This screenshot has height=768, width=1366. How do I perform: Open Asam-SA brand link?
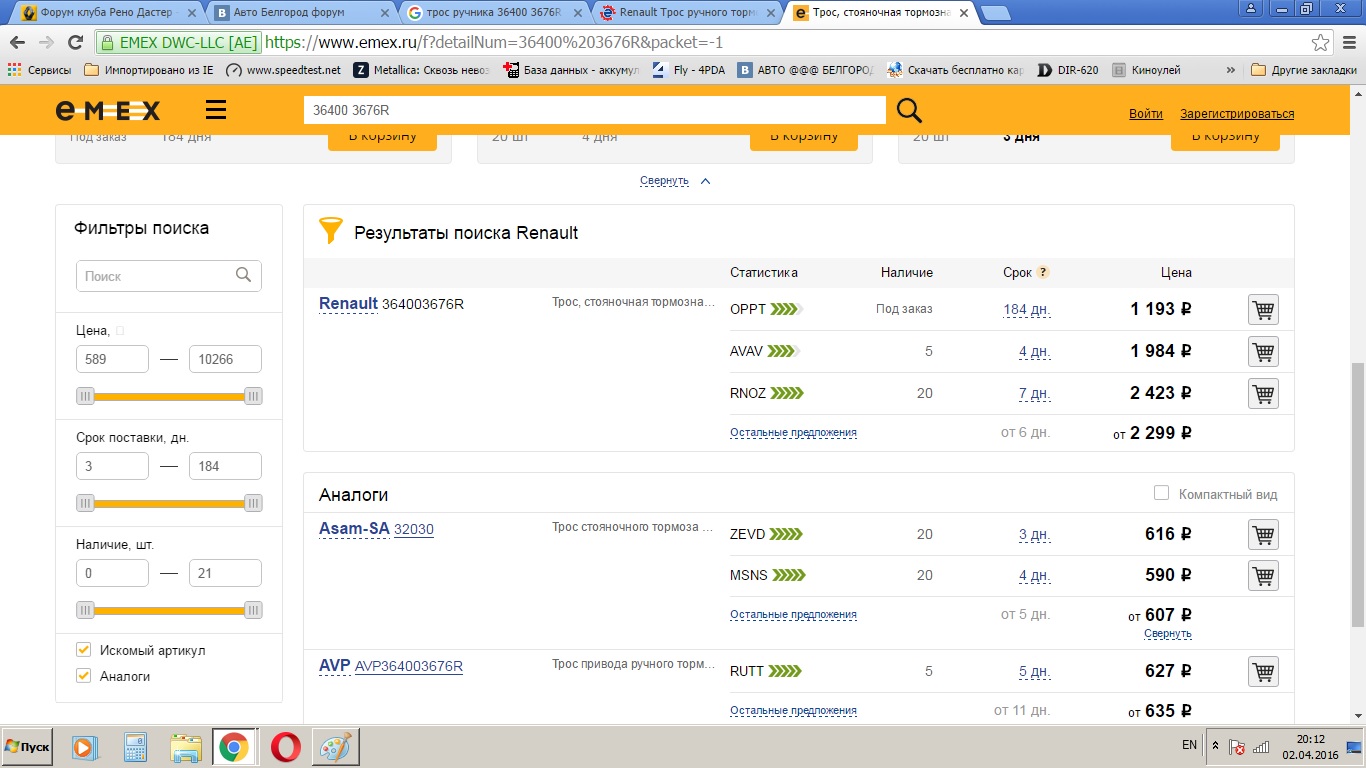click(x=354, y=529)
